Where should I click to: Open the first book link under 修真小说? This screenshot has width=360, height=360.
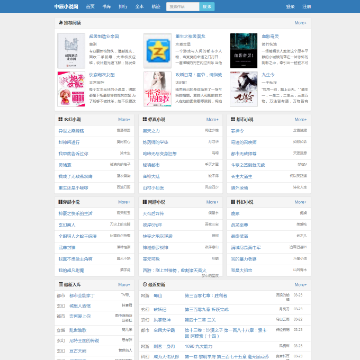pyautogui.click(x=151, y=131)
